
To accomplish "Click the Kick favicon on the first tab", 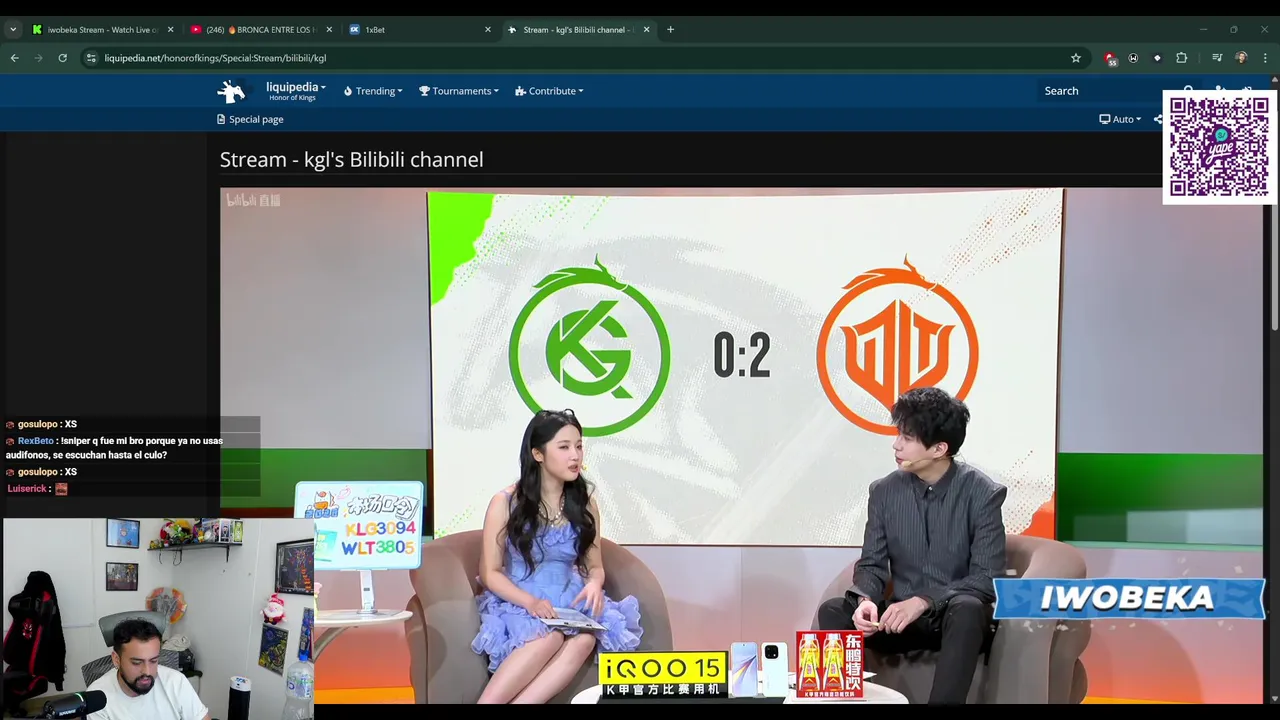I will (37, 30).
